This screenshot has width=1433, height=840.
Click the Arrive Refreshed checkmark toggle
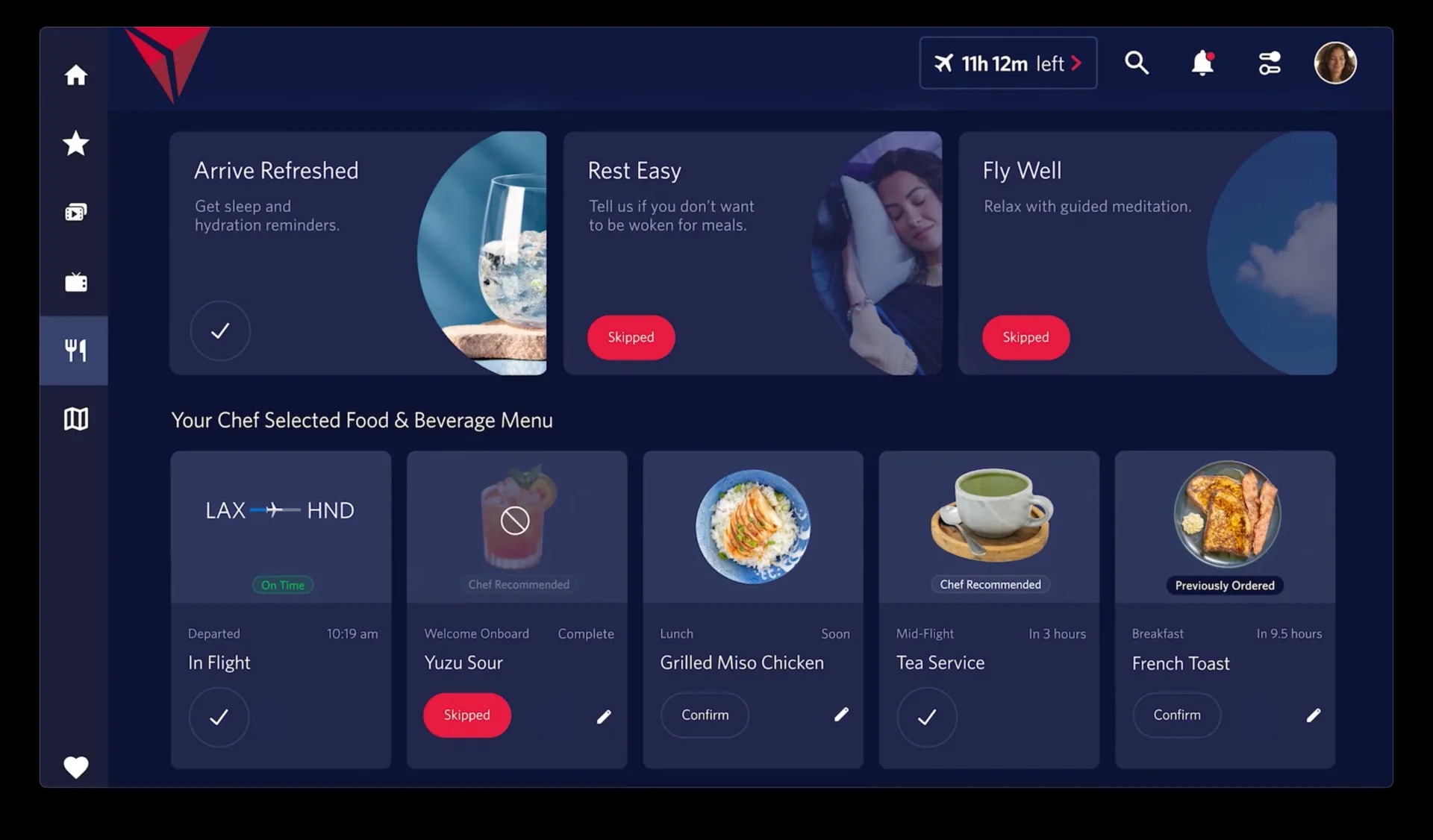220,330
